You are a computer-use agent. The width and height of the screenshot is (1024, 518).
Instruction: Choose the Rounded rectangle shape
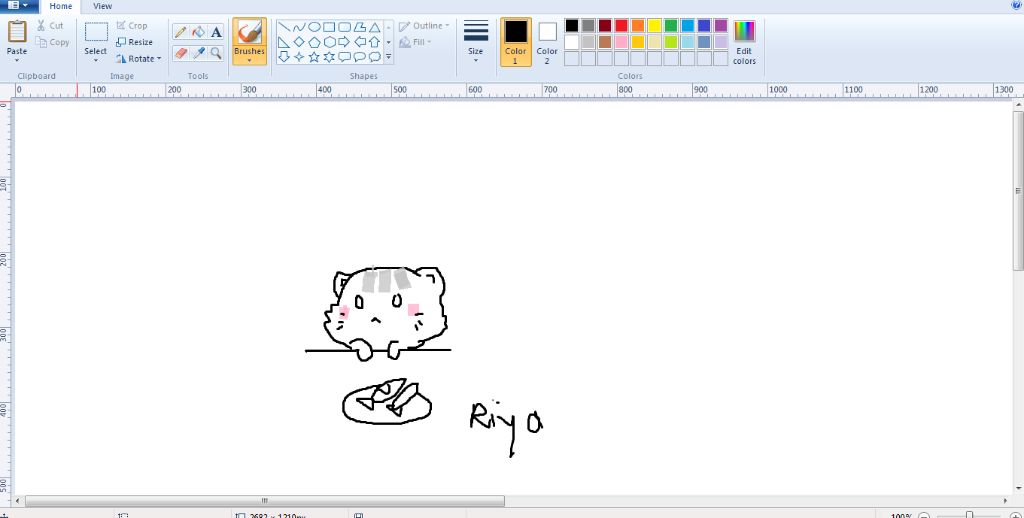coord(344,27)
